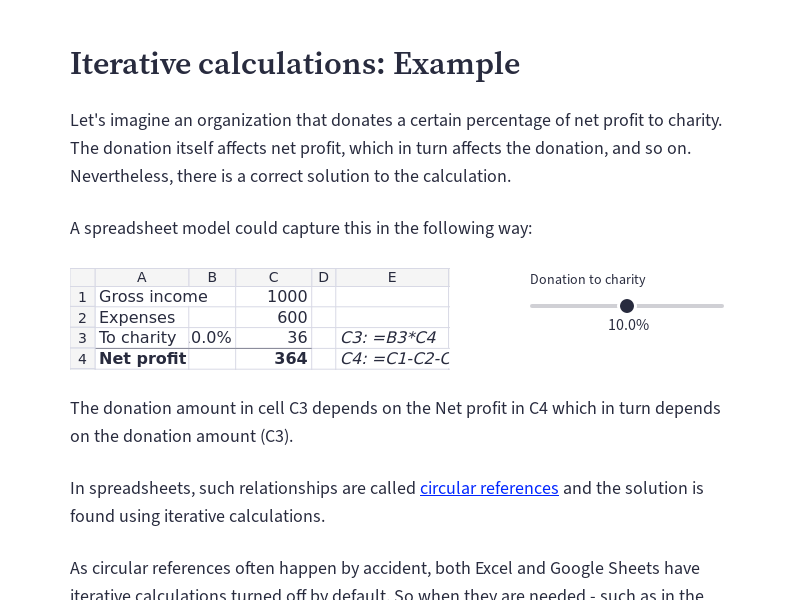This screenshot has width=800, height=600.
Task: Click row number 1
Action: point(82,297)
